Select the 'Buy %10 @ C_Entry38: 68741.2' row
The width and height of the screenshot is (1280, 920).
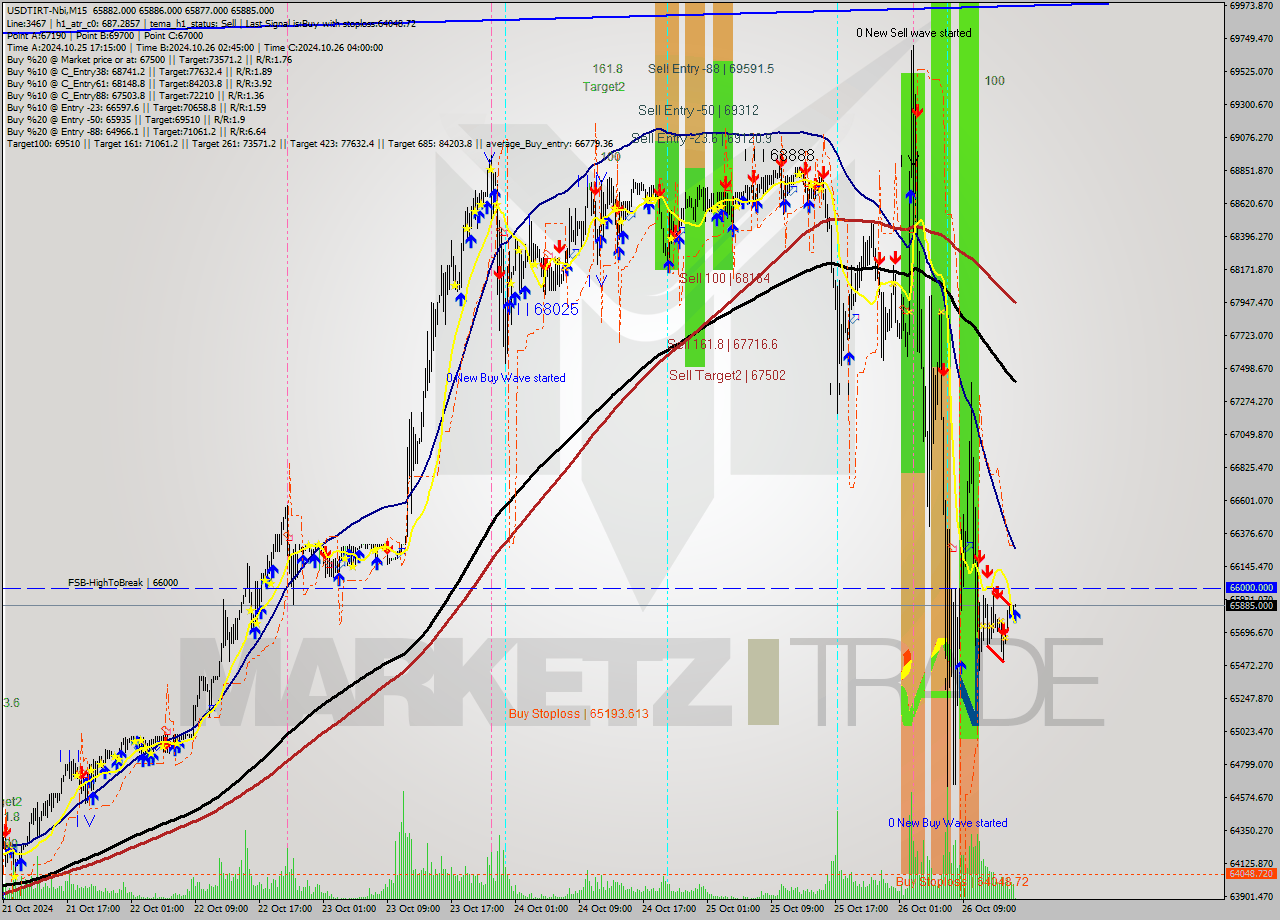tap(139, 72)
